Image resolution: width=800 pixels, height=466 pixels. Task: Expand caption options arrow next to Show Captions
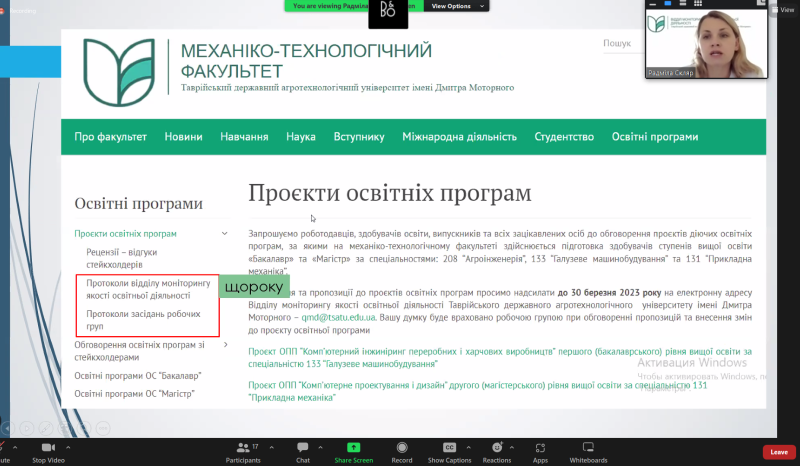pyautogui.click(x=468, y=448)
